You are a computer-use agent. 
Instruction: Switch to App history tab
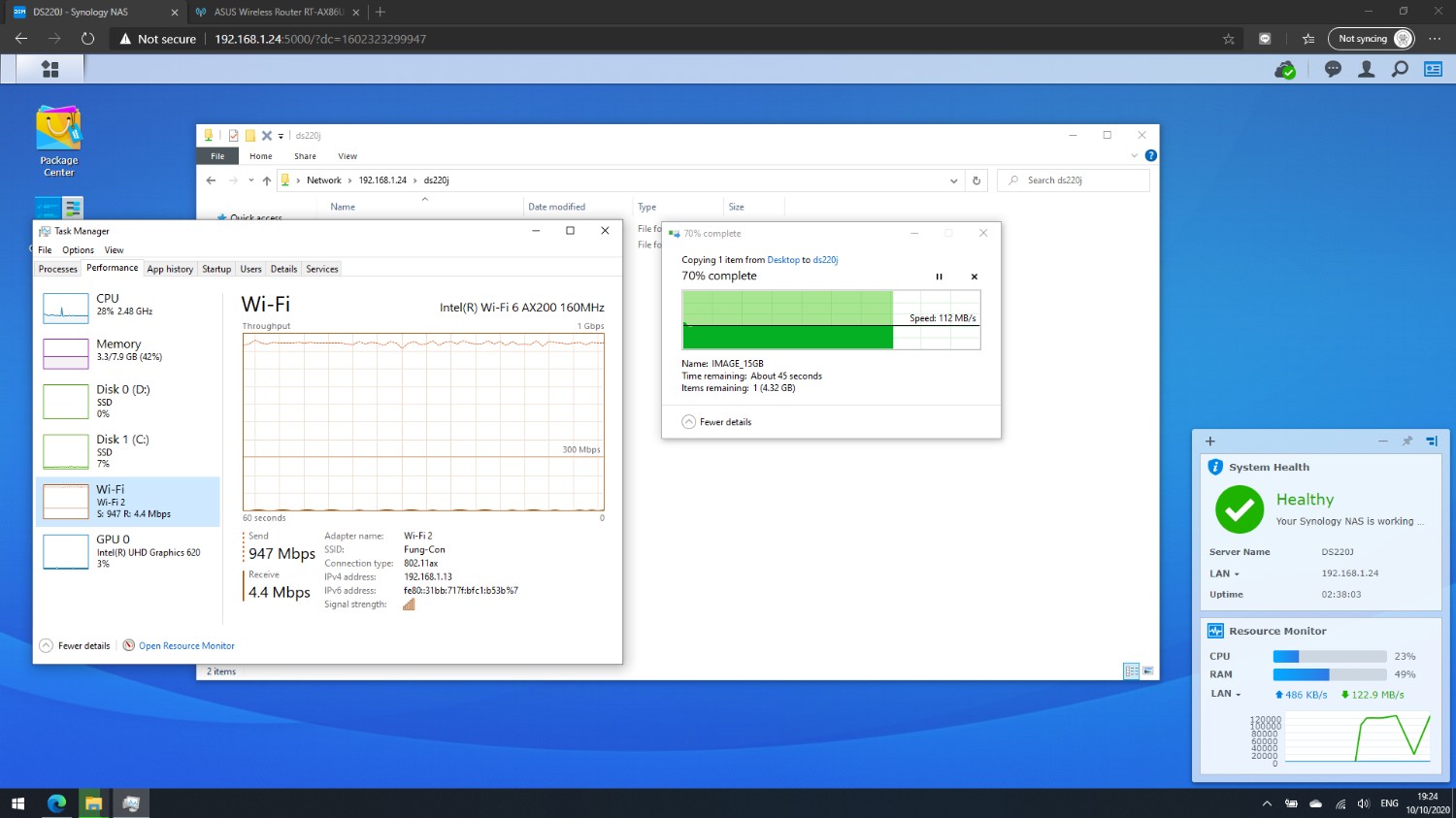coord(170,269)
